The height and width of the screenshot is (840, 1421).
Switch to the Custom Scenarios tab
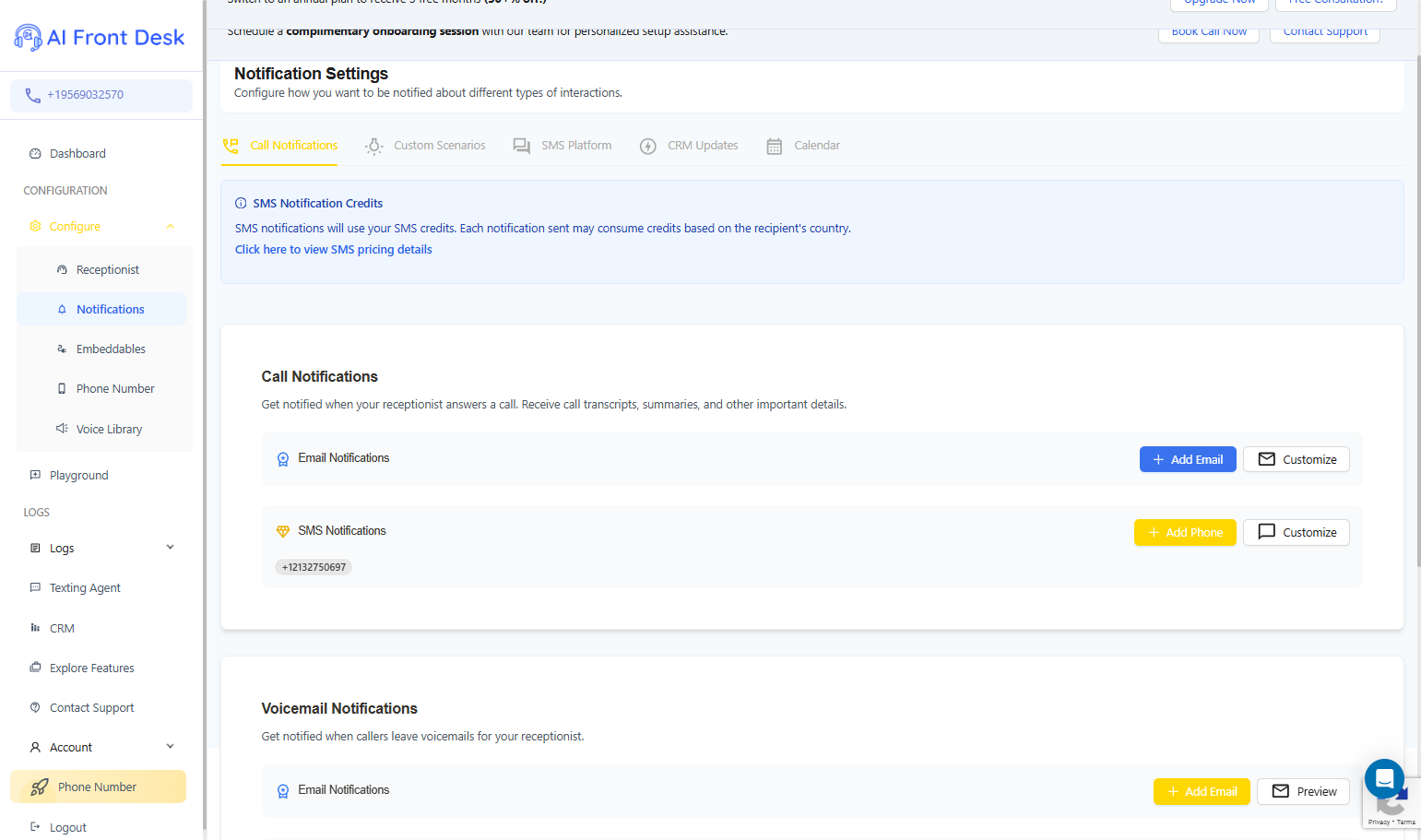click(x=425, y=146)
